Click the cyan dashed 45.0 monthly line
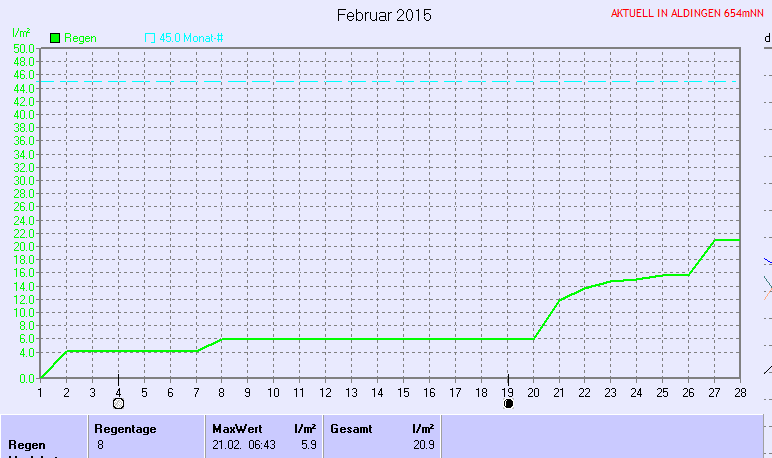The height and width of the screenshot is (458, 772). click(x=400, y=81)
